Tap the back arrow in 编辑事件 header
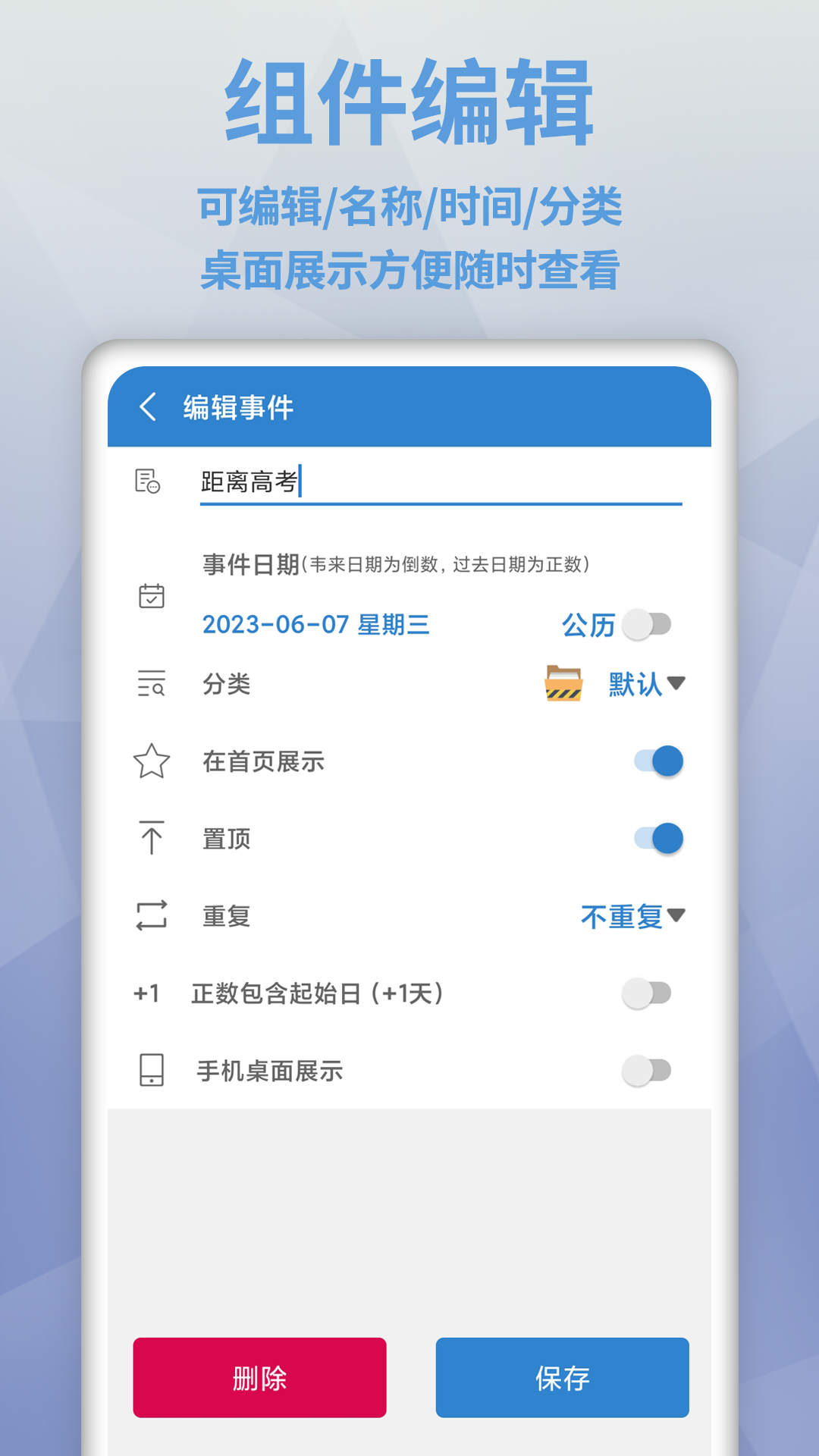Screen dimensions: 819x1456 [149, 407]
